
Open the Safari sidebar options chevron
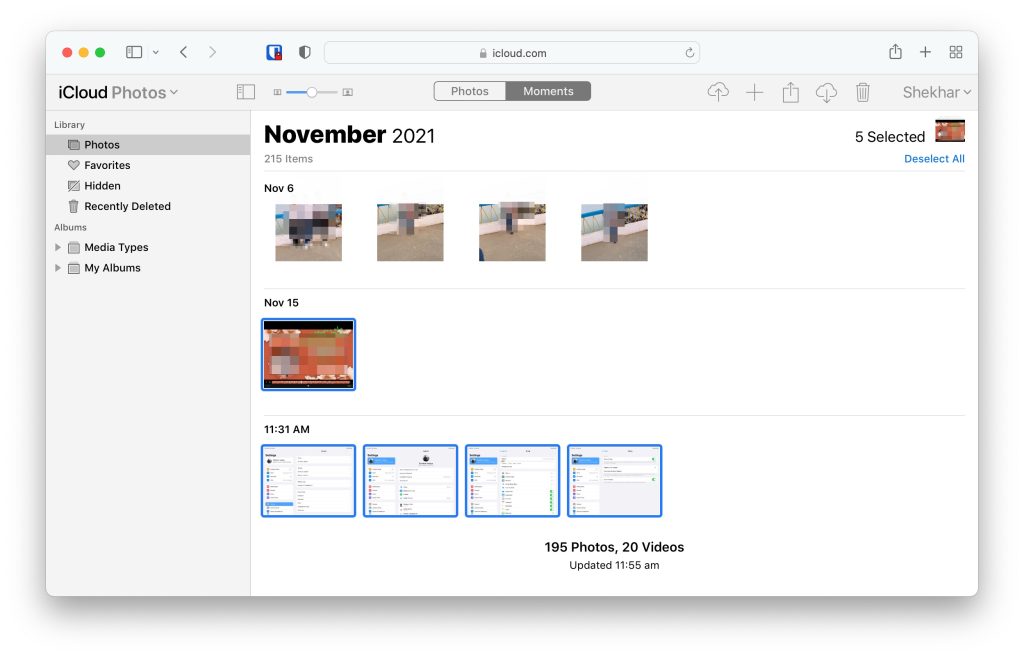[155, 52]
